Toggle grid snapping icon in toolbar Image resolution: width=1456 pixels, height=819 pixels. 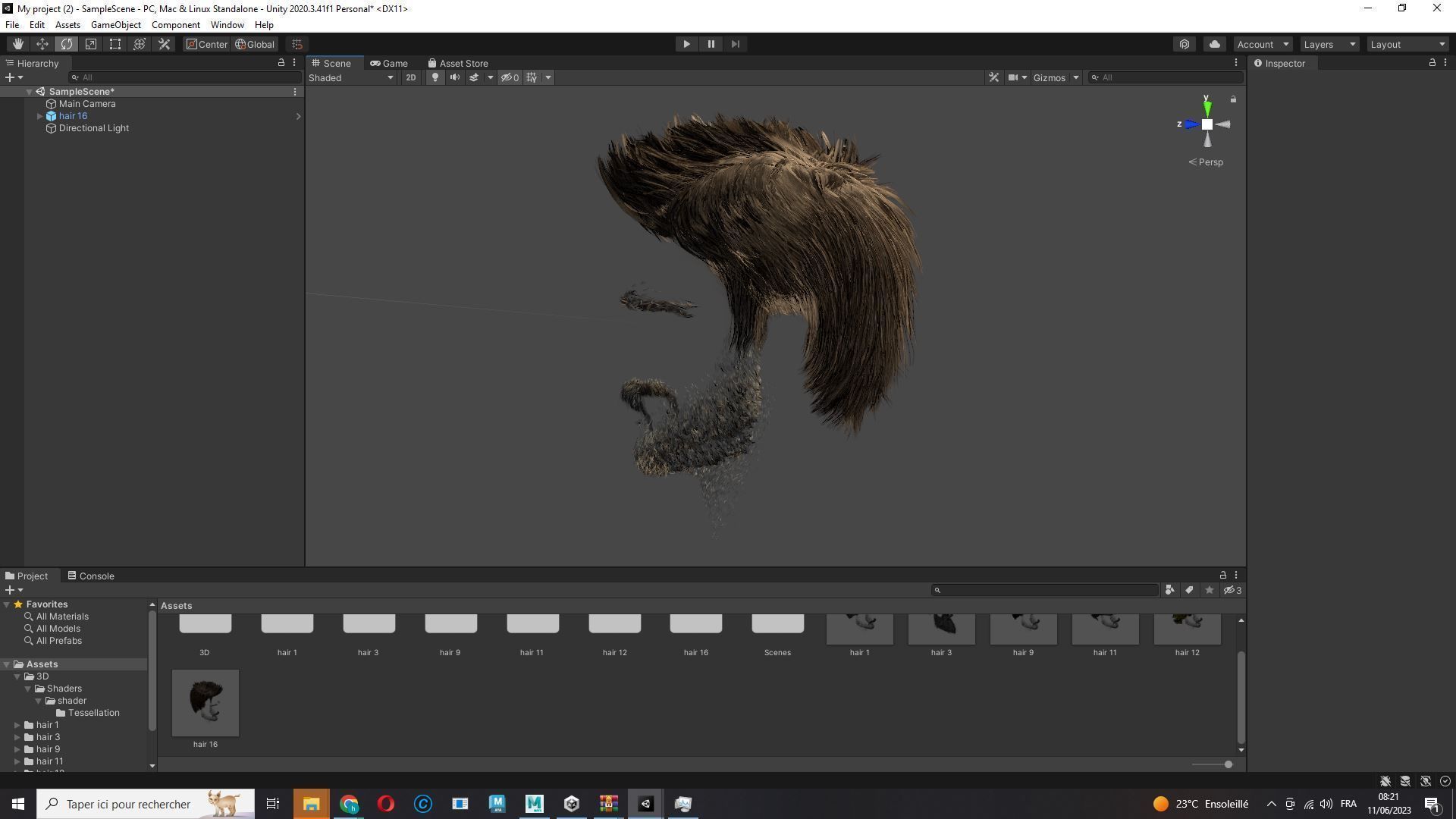(297, 44)
